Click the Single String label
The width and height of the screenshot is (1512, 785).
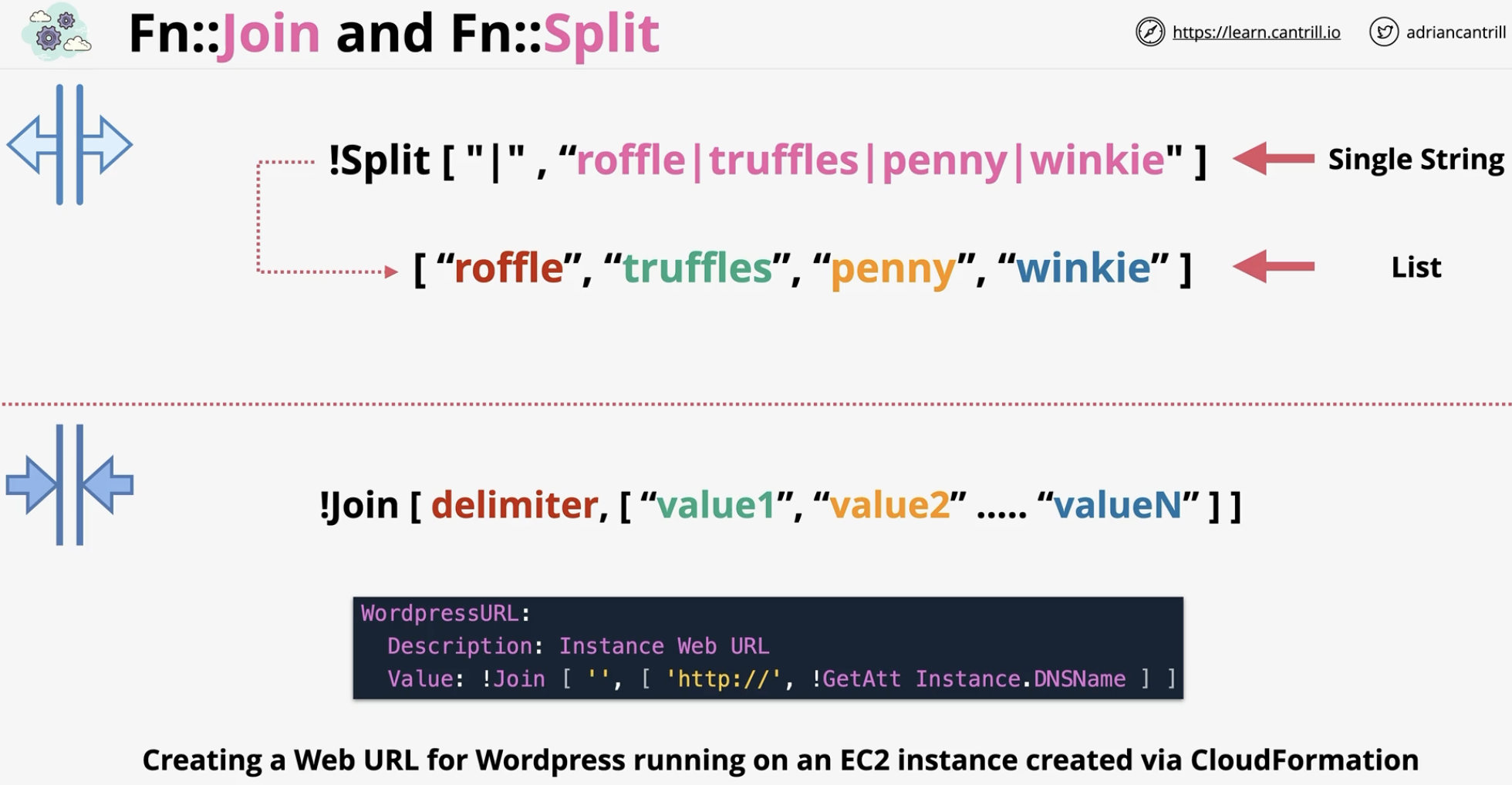[x=1416, y=159]
